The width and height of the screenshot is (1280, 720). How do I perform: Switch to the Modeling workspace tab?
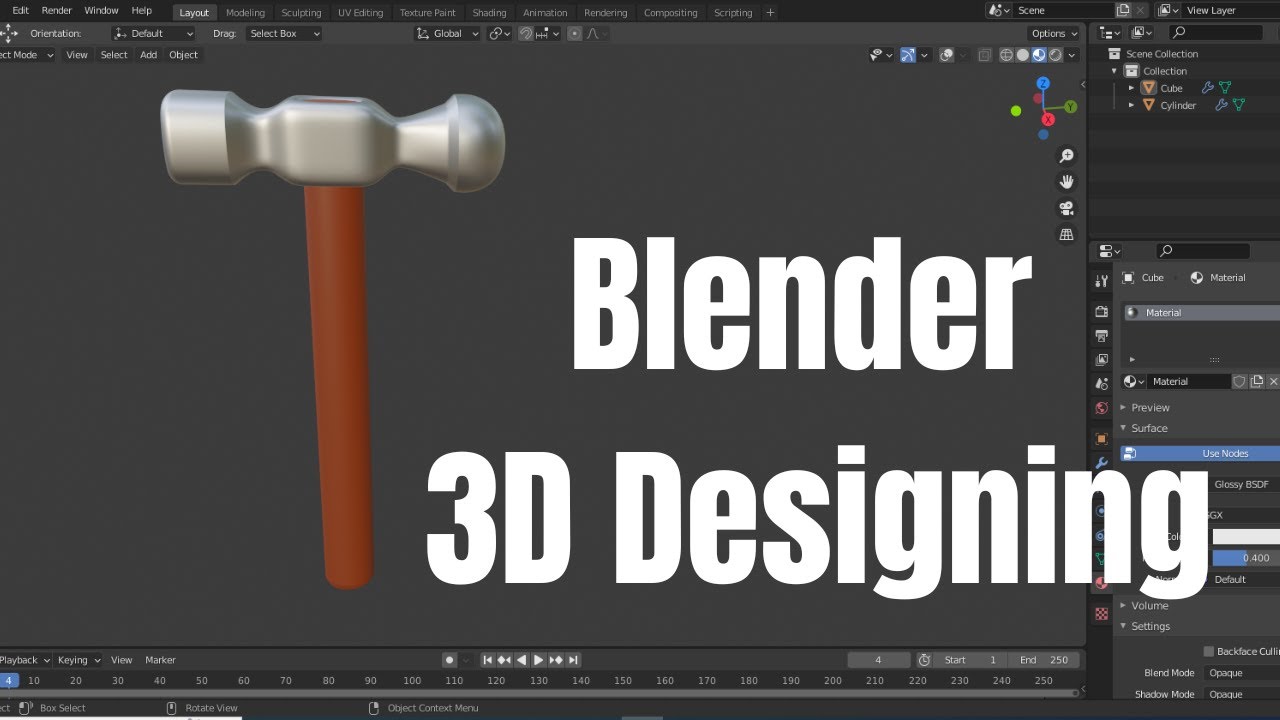coord(245,13)
